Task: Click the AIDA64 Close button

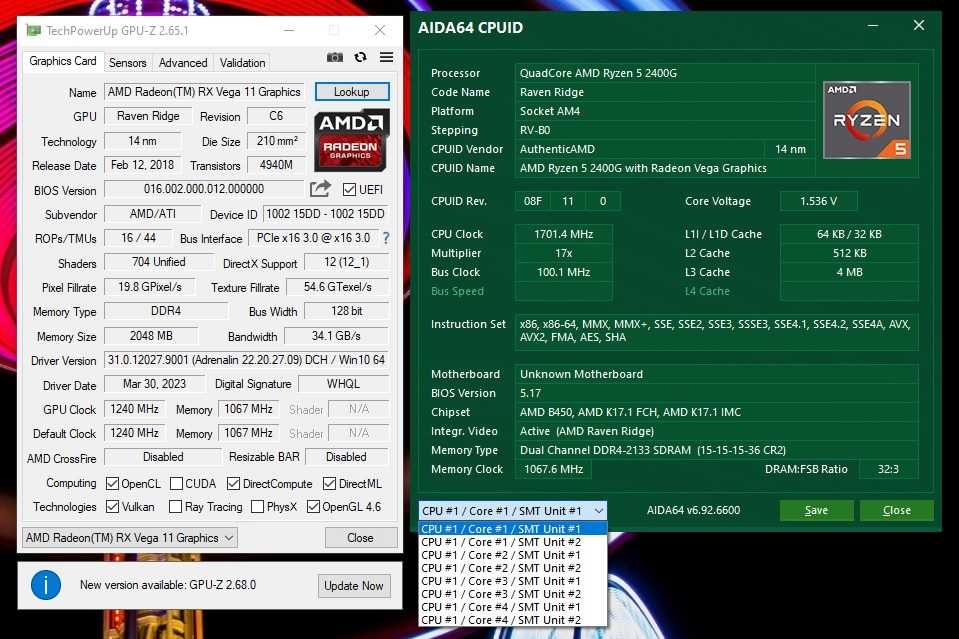Action: click(x=897, y=510)
